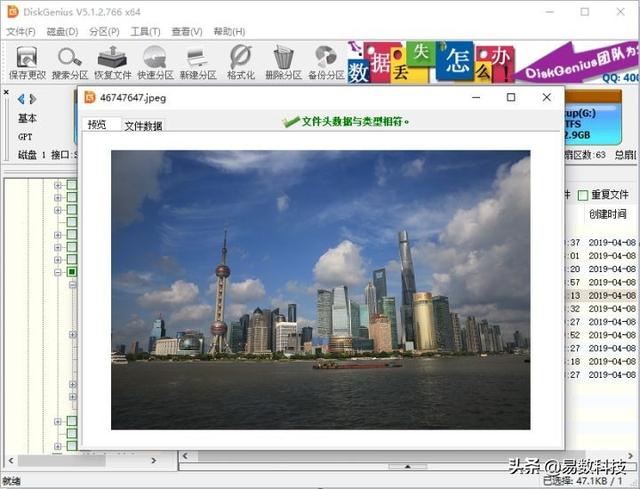Launch Recover Files (恢复文件) tool
The width and height of the screenshot is (640, 489).
point(113,62)
